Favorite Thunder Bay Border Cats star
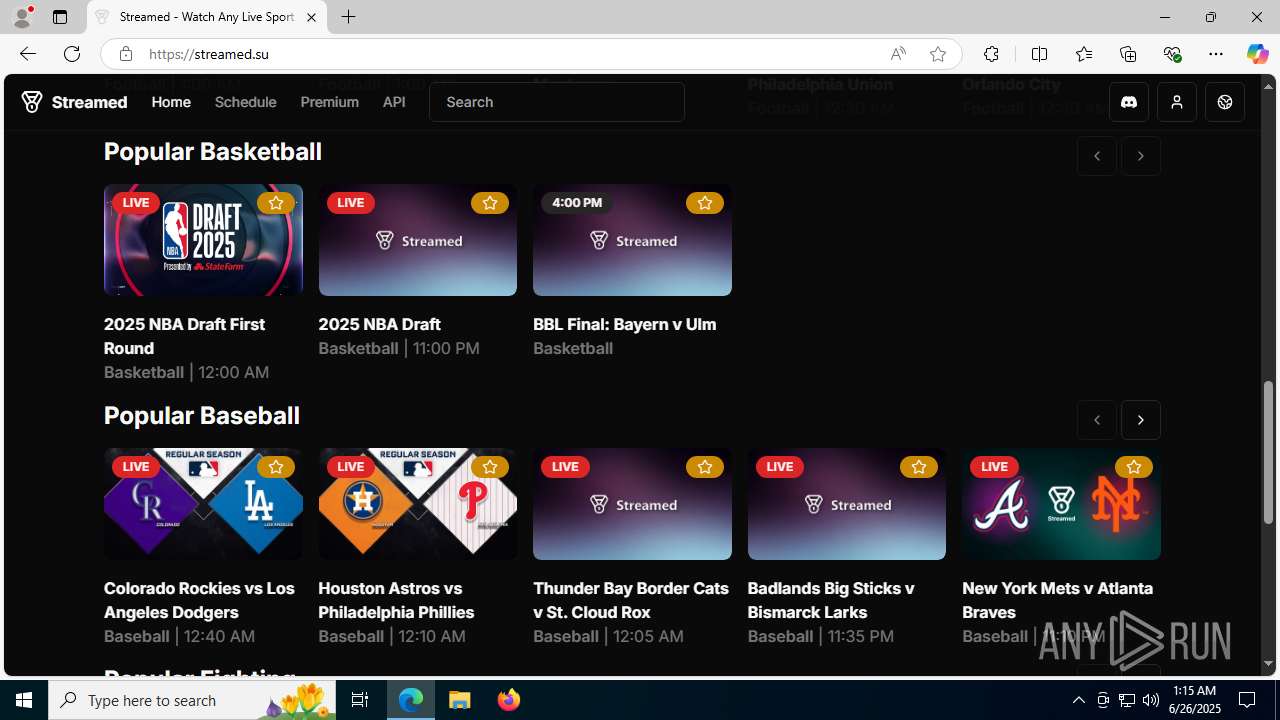 704,467
